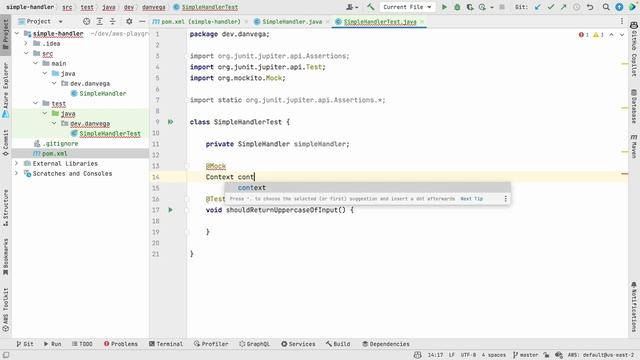Collapse the simple-handler root node

click(17, 33)
